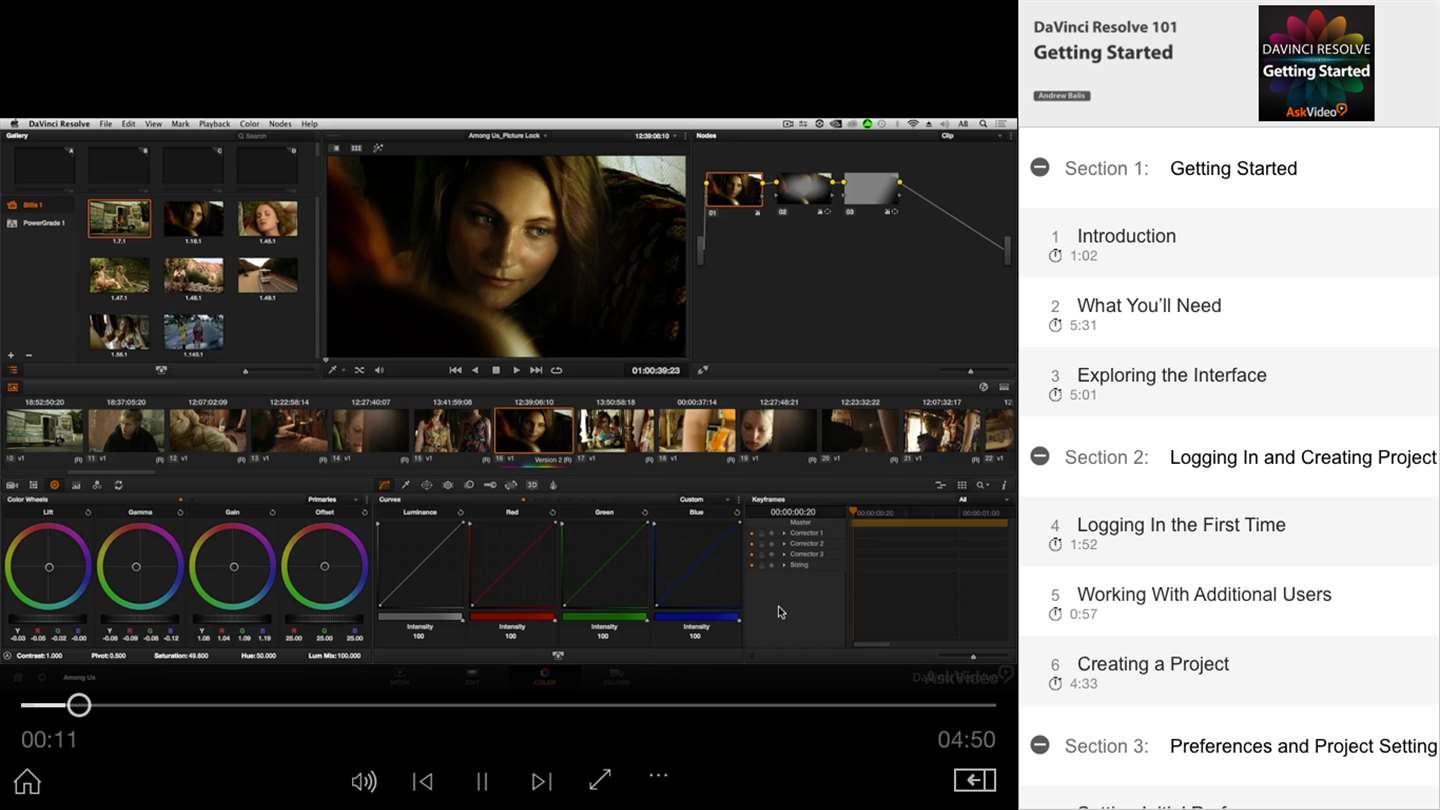Click the viewer unmix shuffle icon
The width and height of the screenshot is (1440, 810).
click(x=359, y=370)
